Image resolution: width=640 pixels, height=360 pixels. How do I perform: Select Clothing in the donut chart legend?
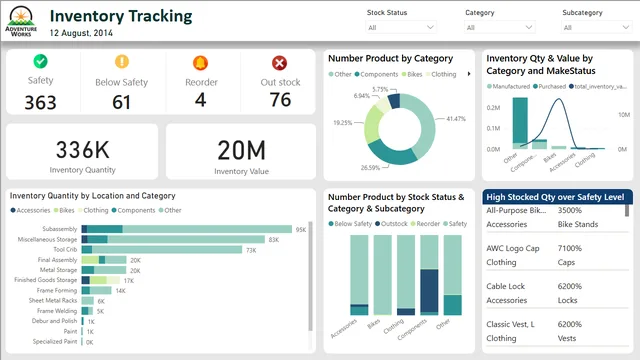click(x=441, y=74)
